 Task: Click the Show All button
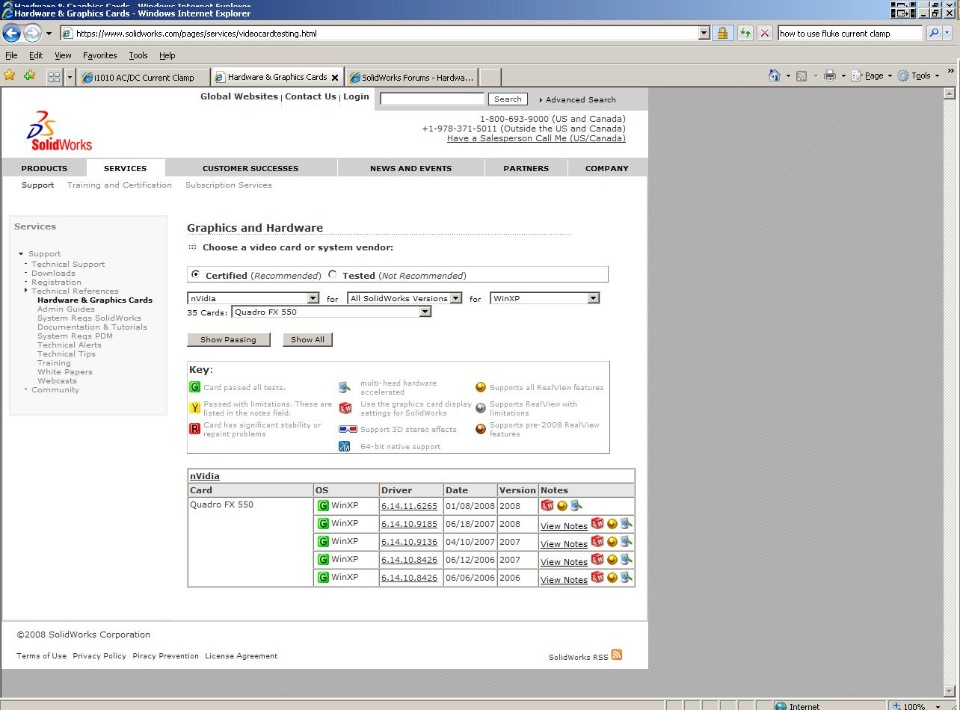[307, 340]
